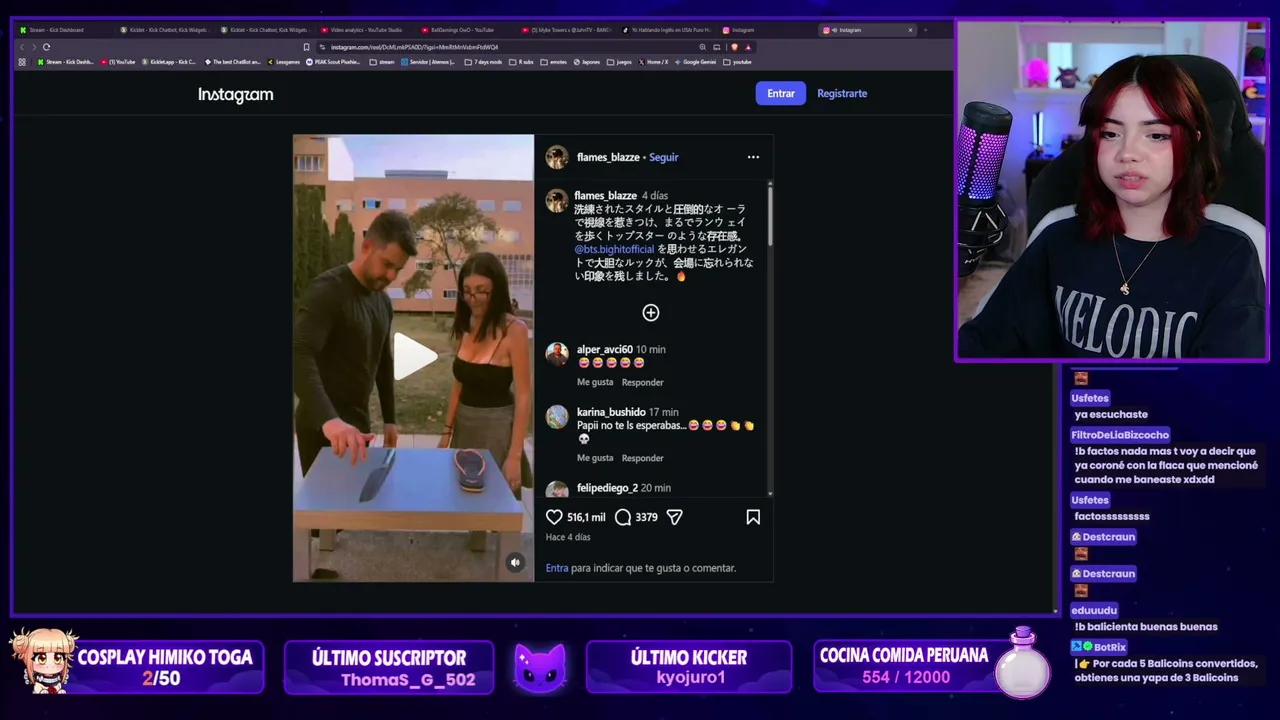The image size is (1280, 720).
Task: Open felipediego_2's profile name
Action: pos(607,488)
